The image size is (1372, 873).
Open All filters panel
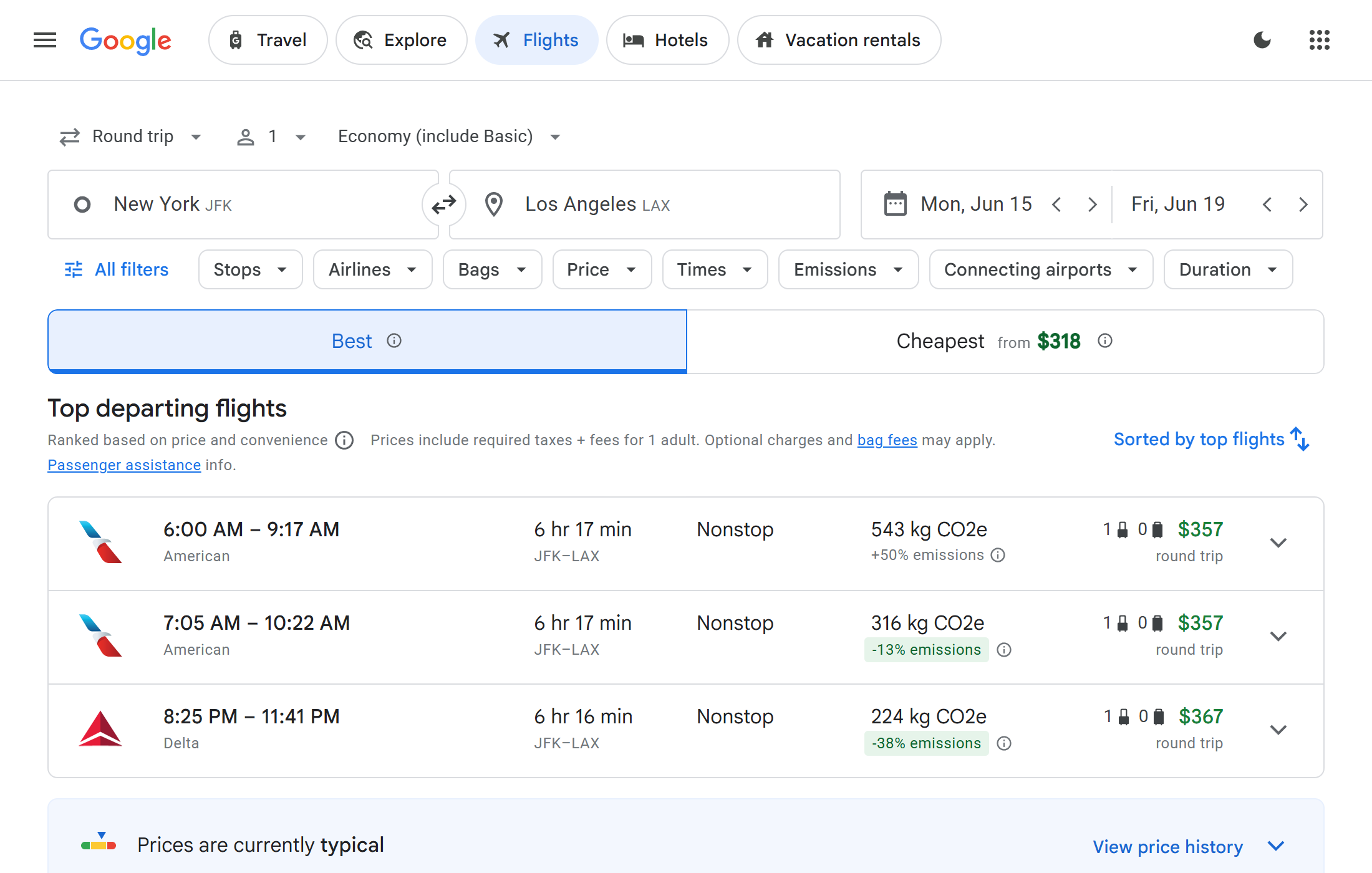[117, 269]
